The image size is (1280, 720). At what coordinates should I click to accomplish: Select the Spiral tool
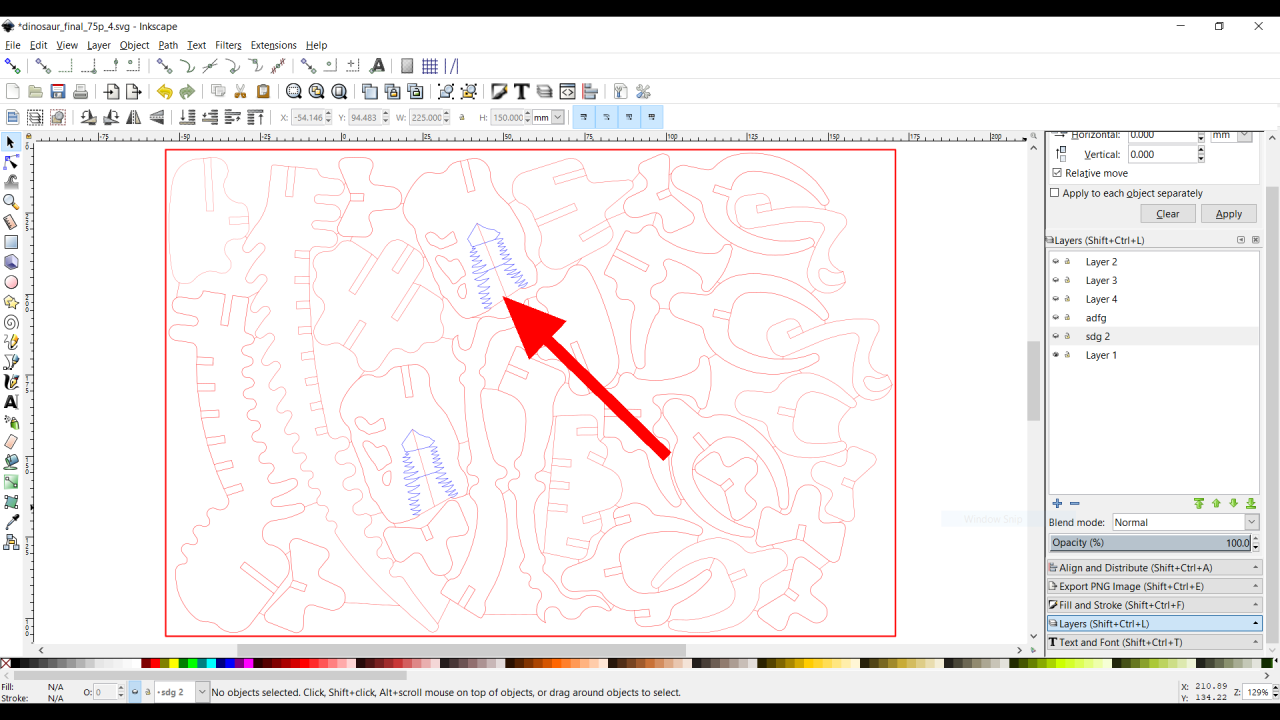(x=11, y=322)
